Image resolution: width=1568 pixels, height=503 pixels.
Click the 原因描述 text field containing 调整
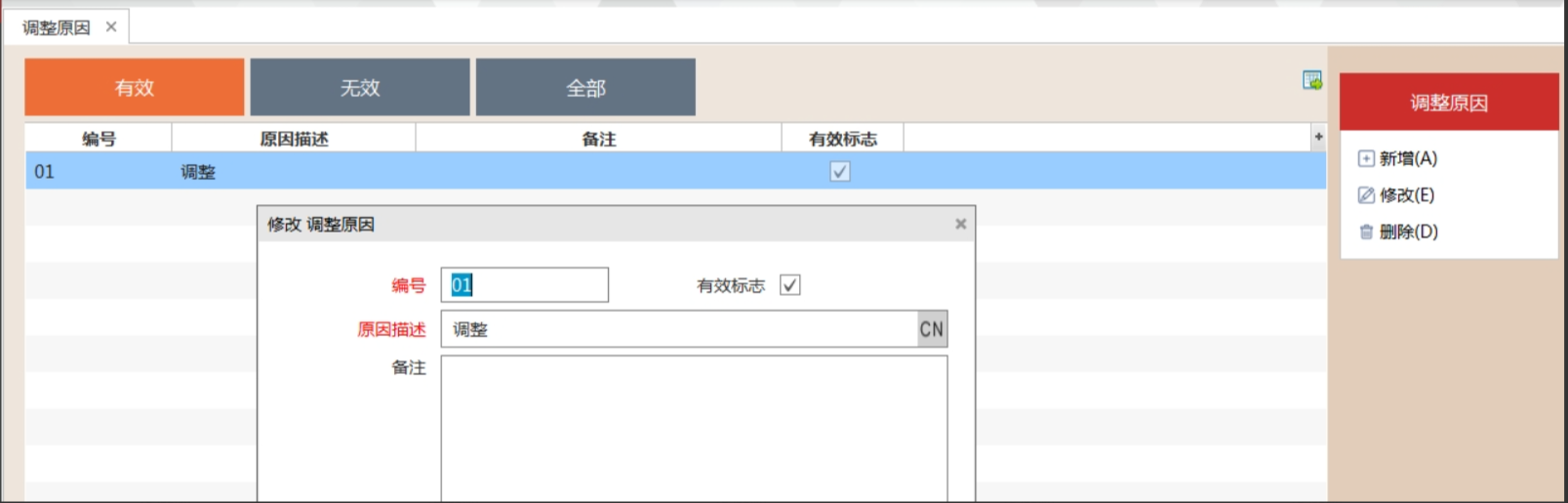tap(679, 329)
